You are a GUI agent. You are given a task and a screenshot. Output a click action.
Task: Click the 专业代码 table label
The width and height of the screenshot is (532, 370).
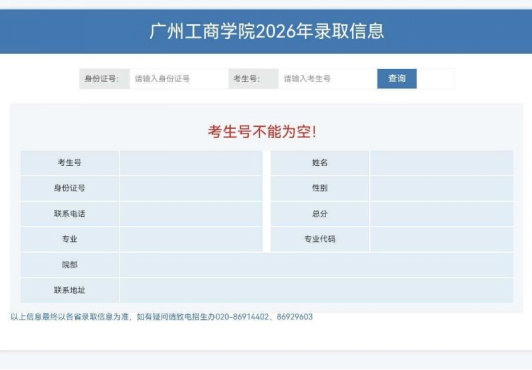pyautogui.click(x=320, y=239)
